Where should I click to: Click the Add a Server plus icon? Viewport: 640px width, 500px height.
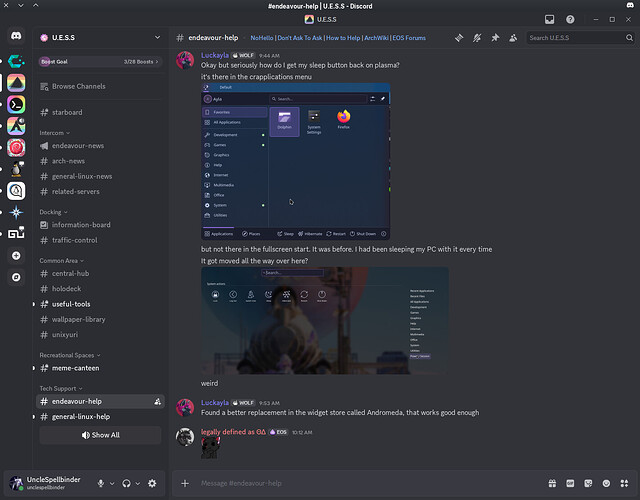coord(16,255)
